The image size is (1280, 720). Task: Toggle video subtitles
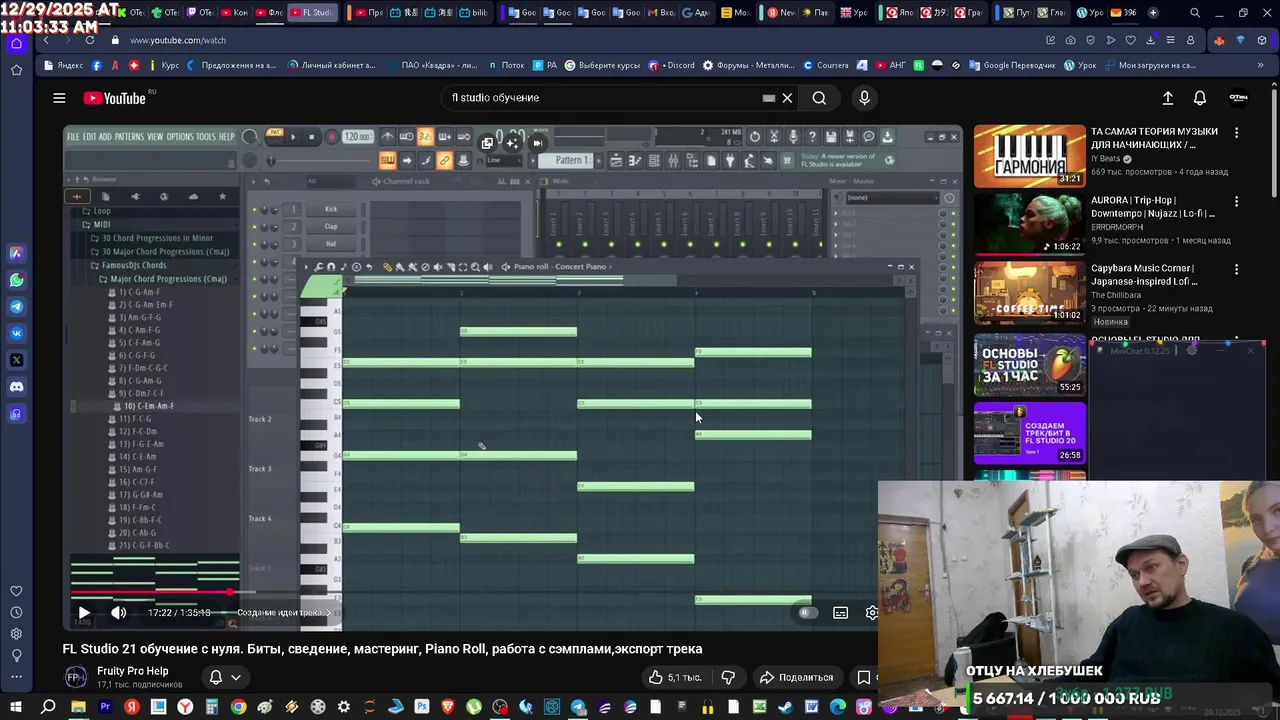tap(841, 613)
